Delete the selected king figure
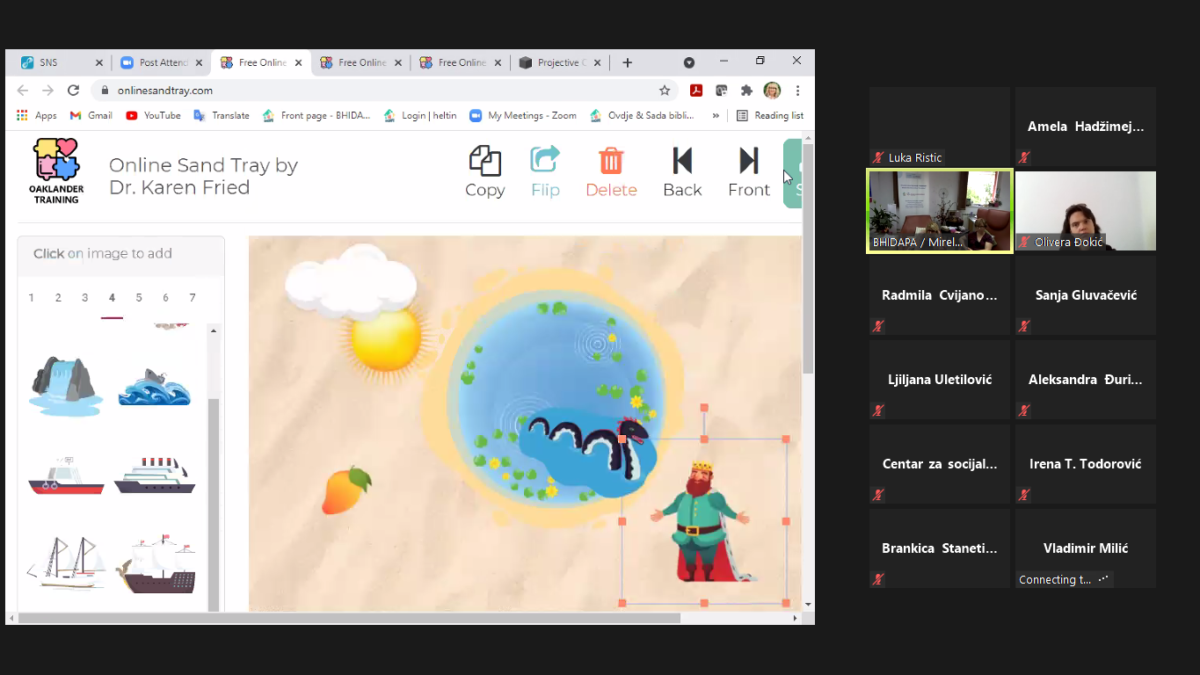This screenshot has width=1200, height=675. (611, 171)
